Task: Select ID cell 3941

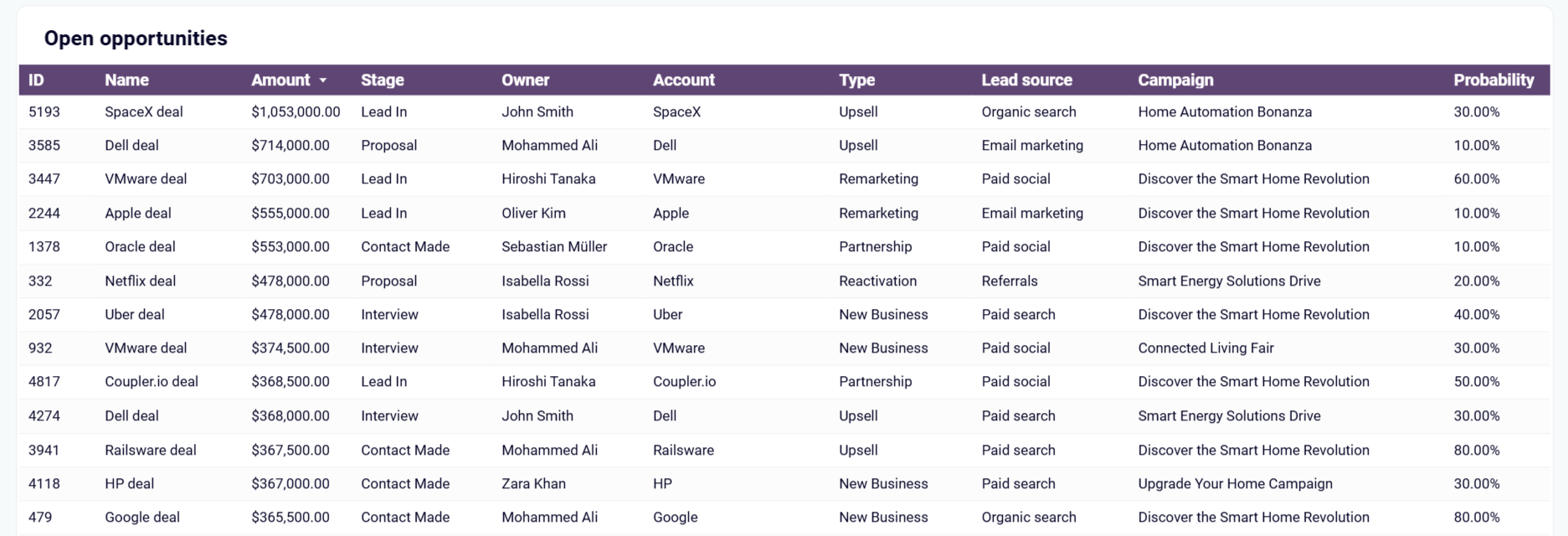Action: click(44, 451)
